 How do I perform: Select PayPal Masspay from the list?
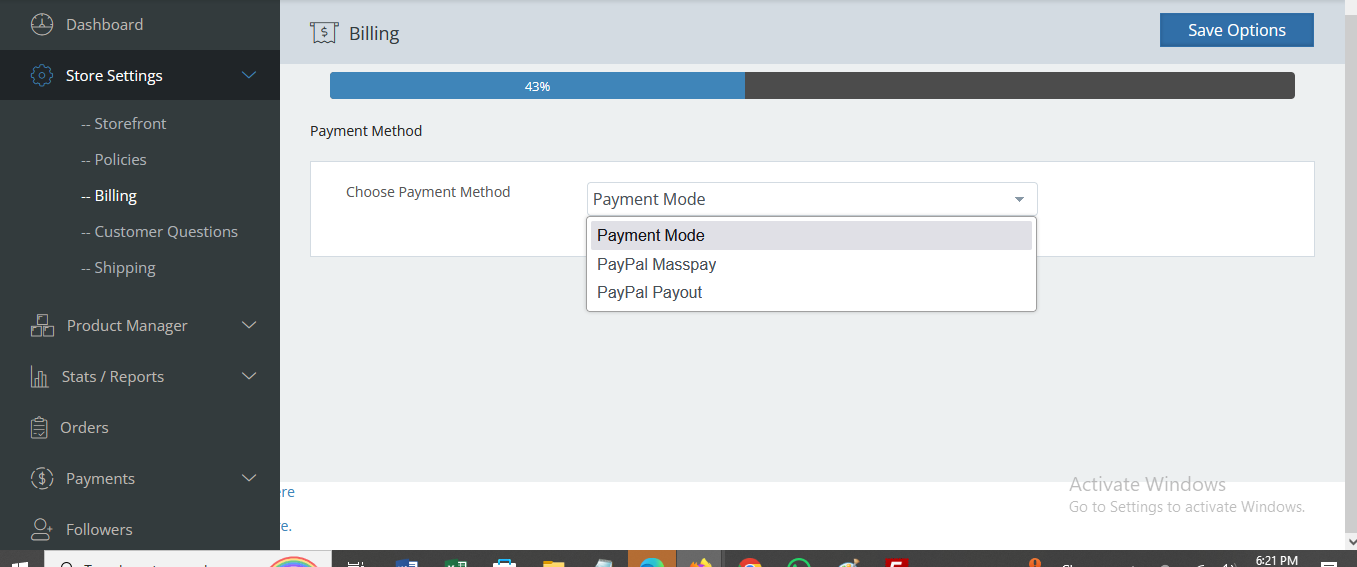tap(656, 265)
